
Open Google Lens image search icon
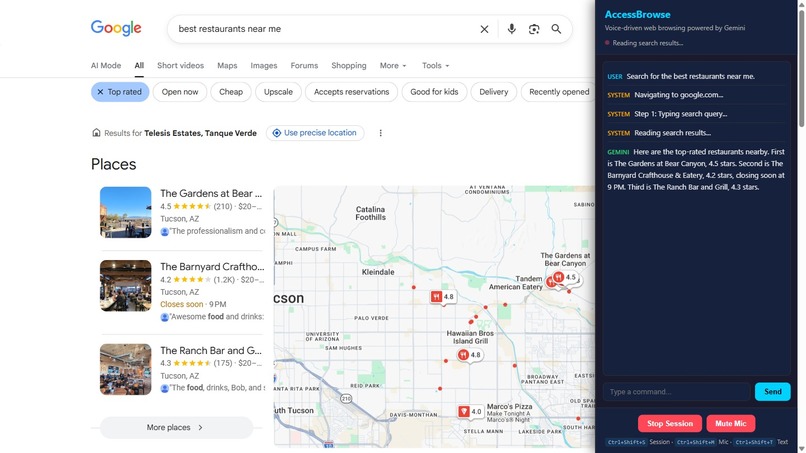point(534,29)
